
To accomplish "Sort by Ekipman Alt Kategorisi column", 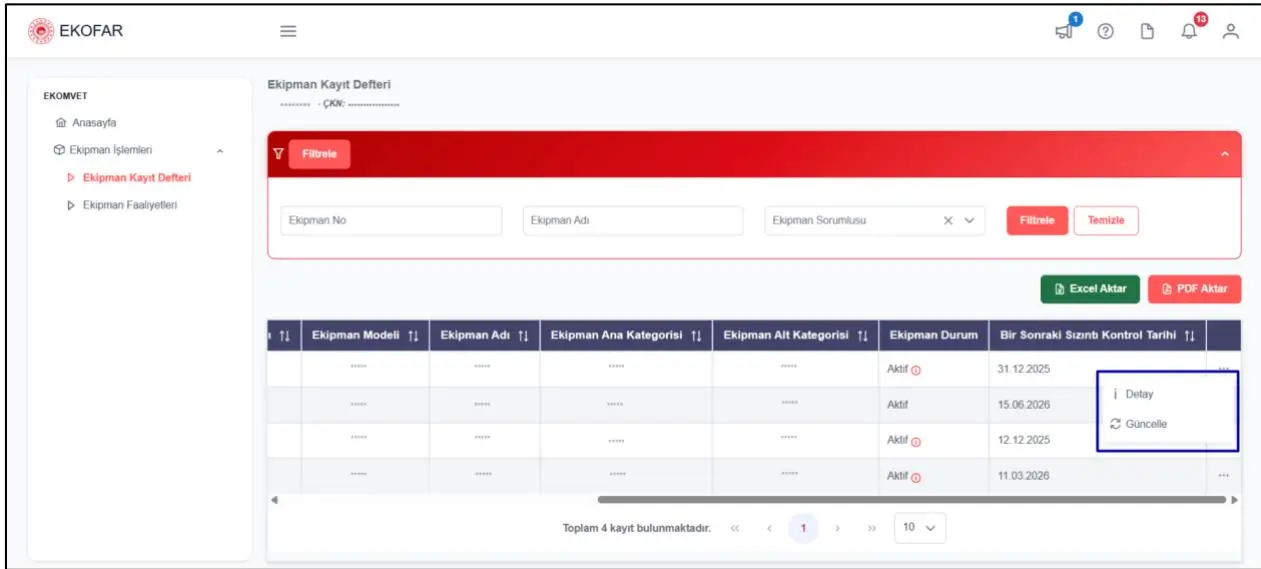I will pyautogui.click(x=862, y=335).
